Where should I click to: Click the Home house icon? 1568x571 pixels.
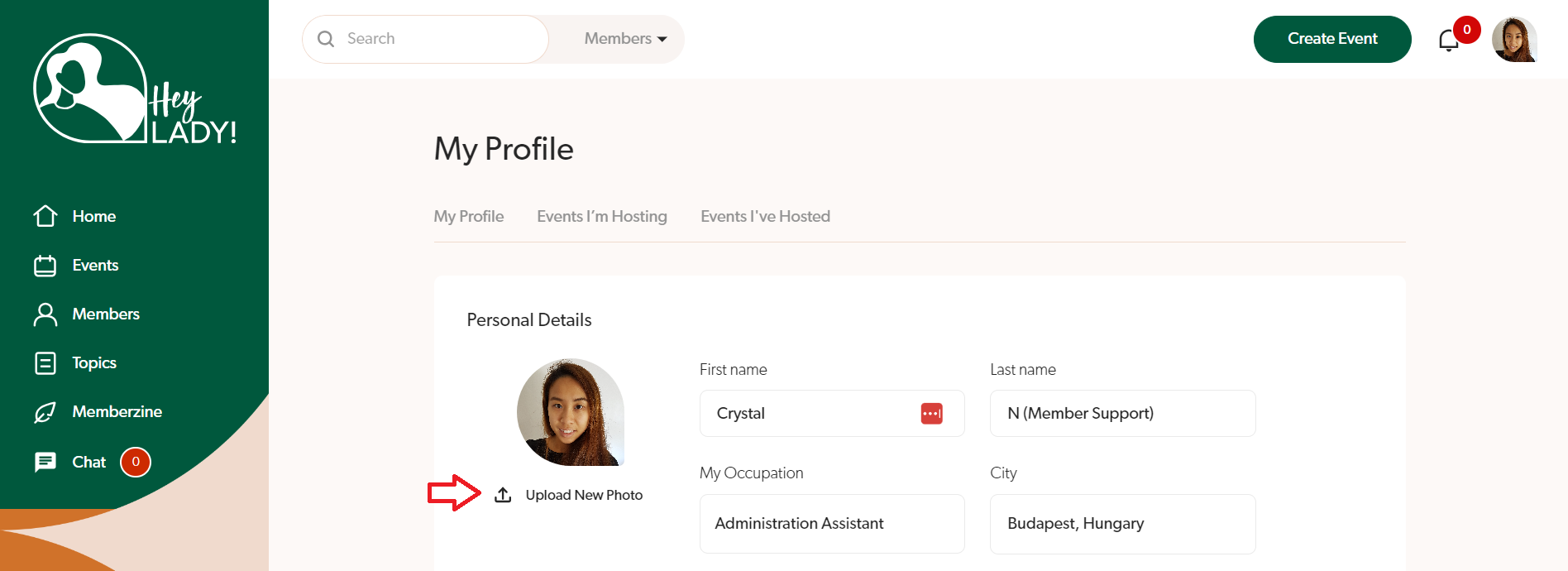tap(45, 216)
